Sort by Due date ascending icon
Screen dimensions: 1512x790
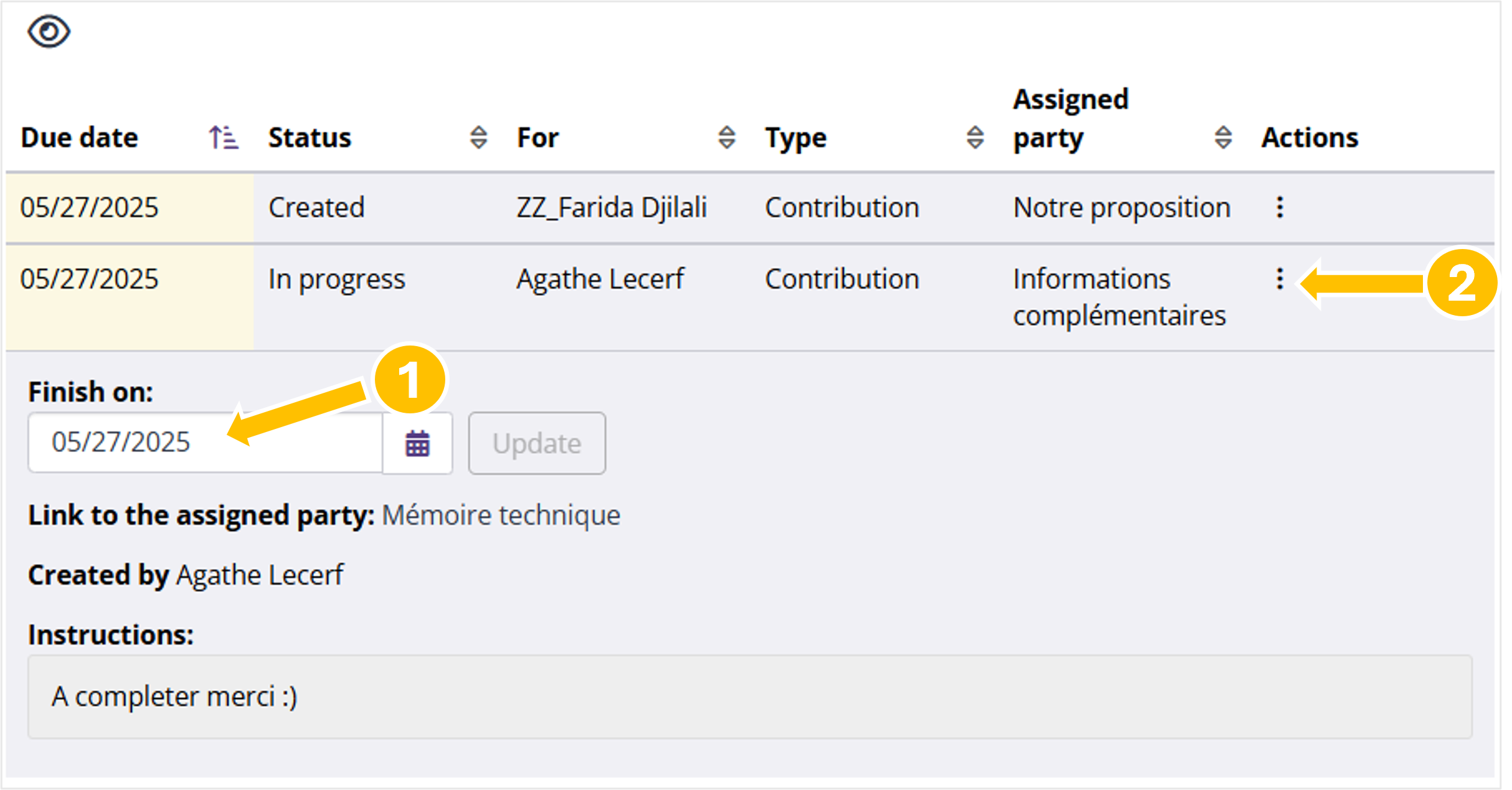tap(223, 138)
